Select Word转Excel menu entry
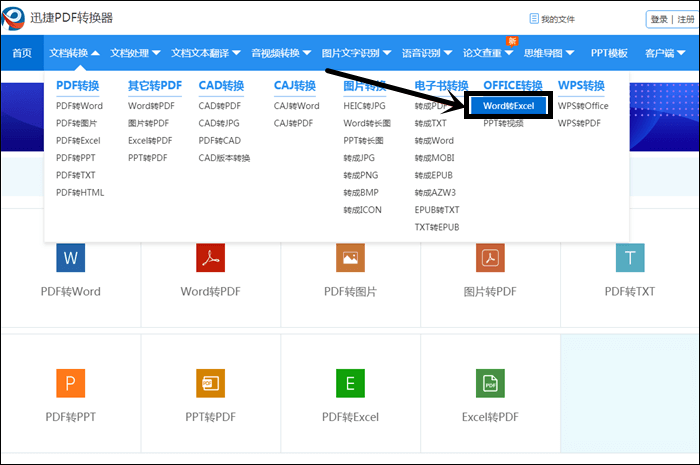Screen dimensions: 700x465 508,106
